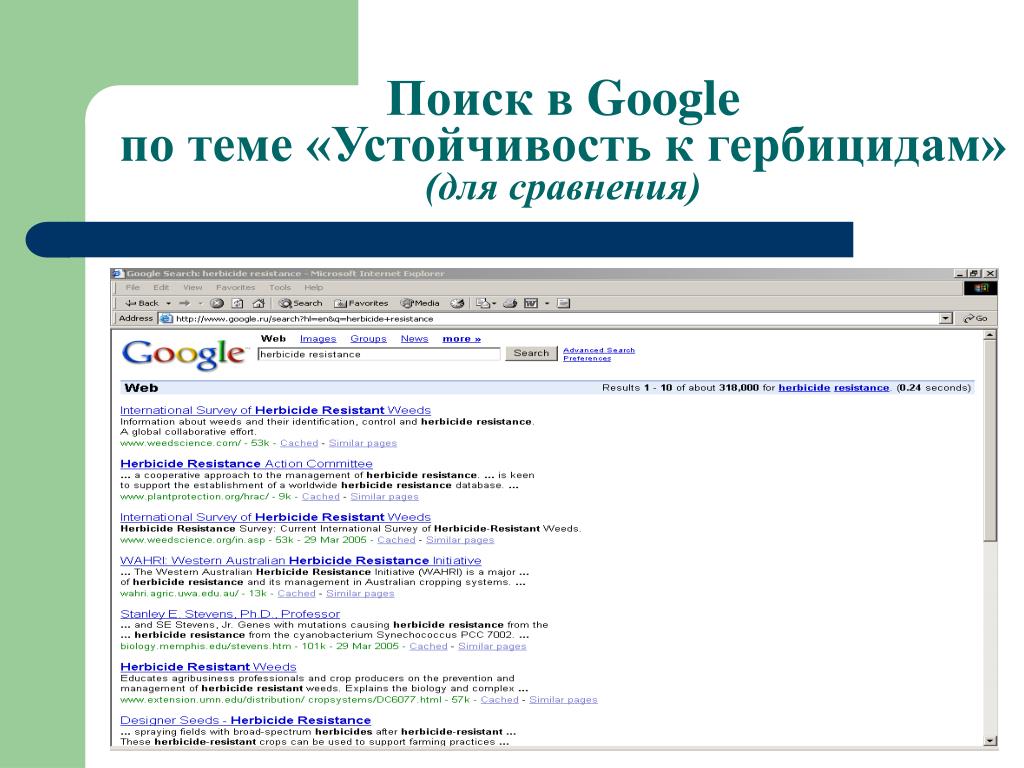Image resolution: width=1024 pixels, height=768 pixels.
Task: Open the Favorites menu
Action: click(x=235, y=287)
